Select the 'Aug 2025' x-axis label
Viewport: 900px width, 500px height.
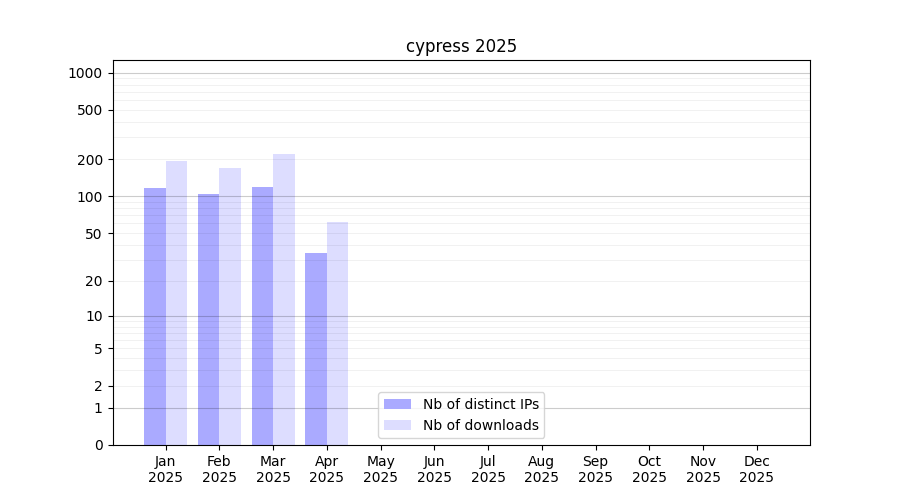(x=541, y=469)
